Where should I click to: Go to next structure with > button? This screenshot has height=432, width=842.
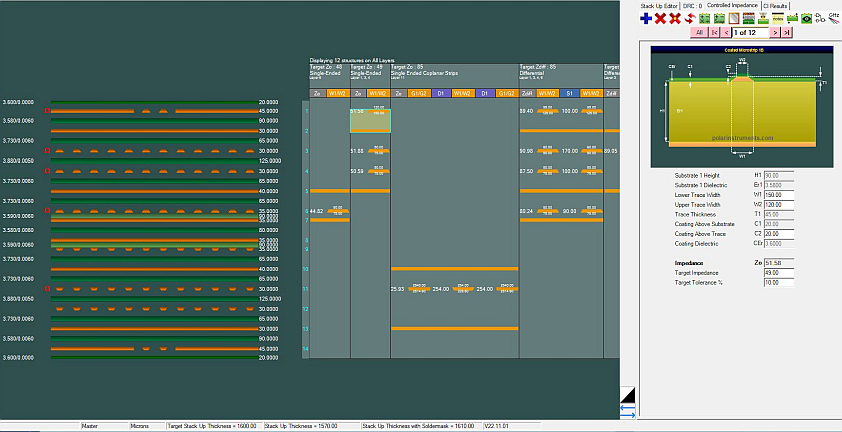(775, 33)
